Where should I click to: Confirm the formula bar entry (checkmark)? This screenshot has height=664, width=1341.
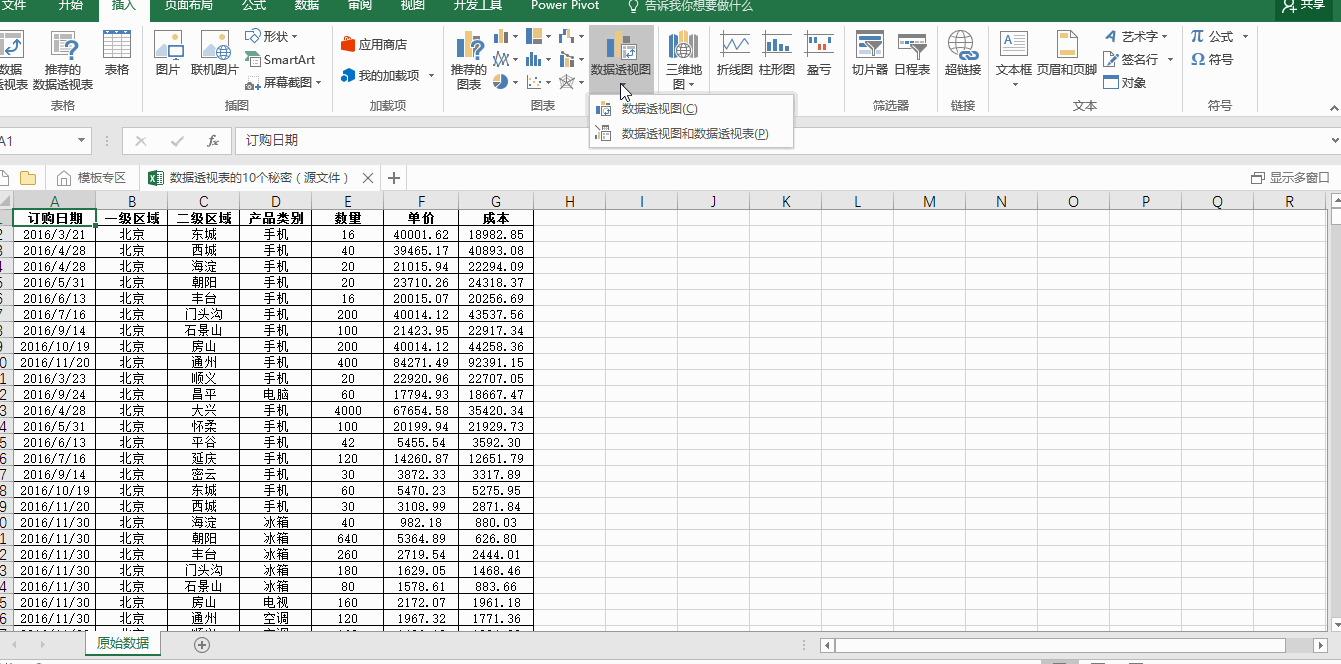(177, 140)
